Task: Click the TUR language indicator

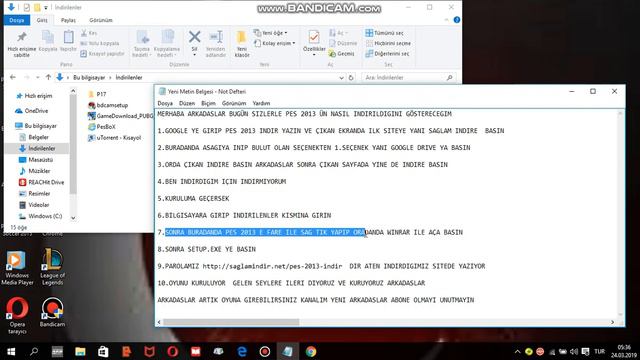Action: coord(599,351)
